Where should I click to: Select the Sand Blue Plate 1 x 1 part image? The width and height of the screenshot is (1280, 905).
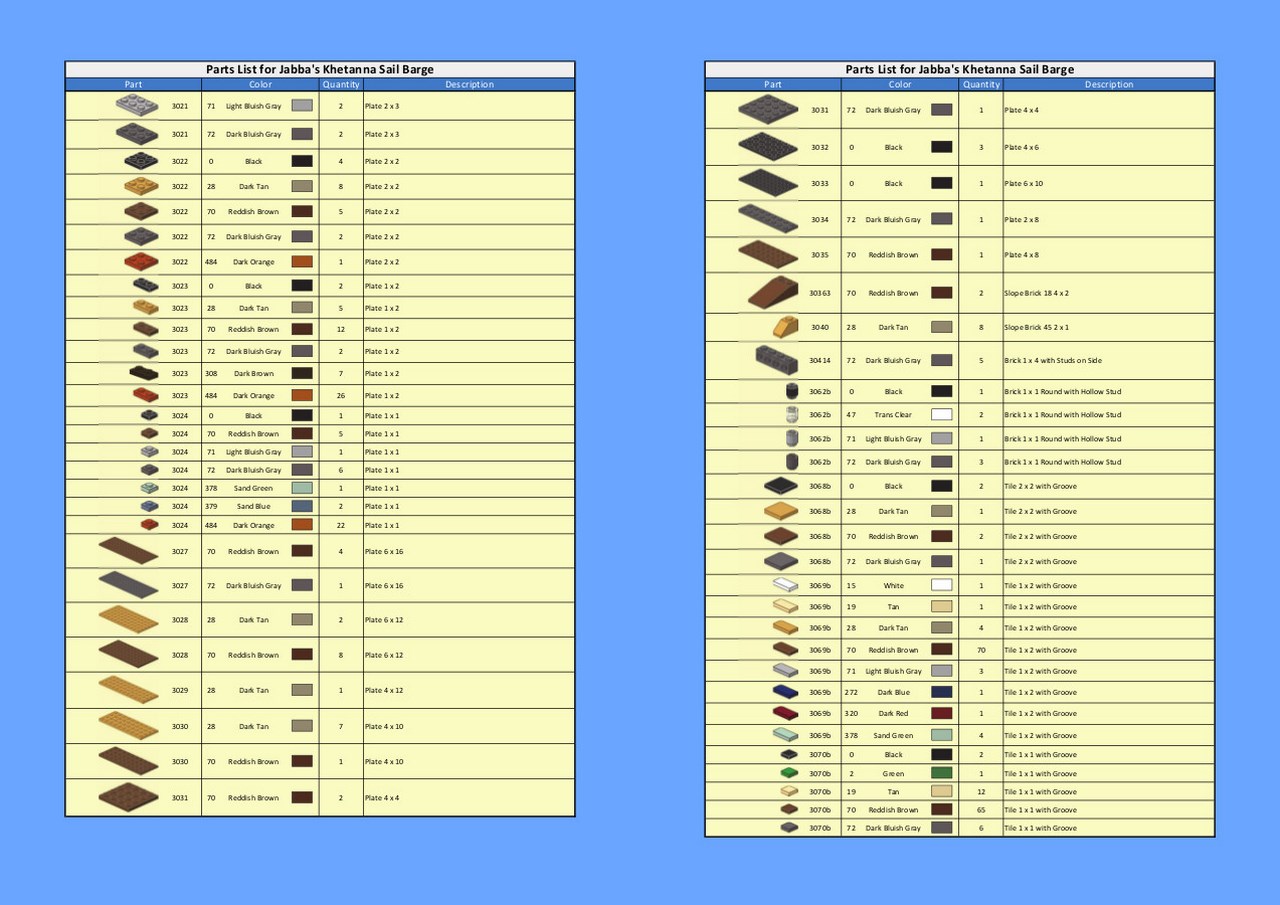150,506
